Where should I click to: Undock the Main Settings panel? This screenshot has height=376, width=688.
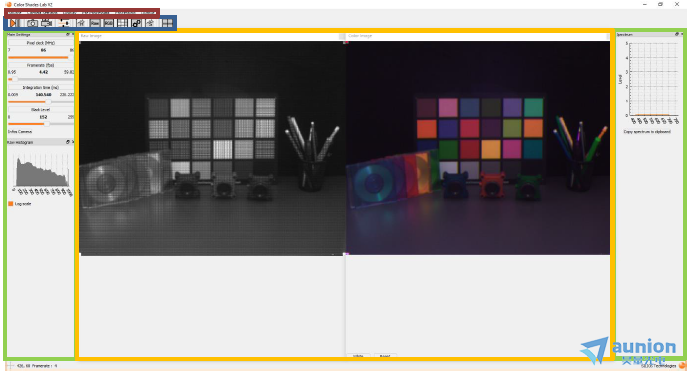click(68, 34)
